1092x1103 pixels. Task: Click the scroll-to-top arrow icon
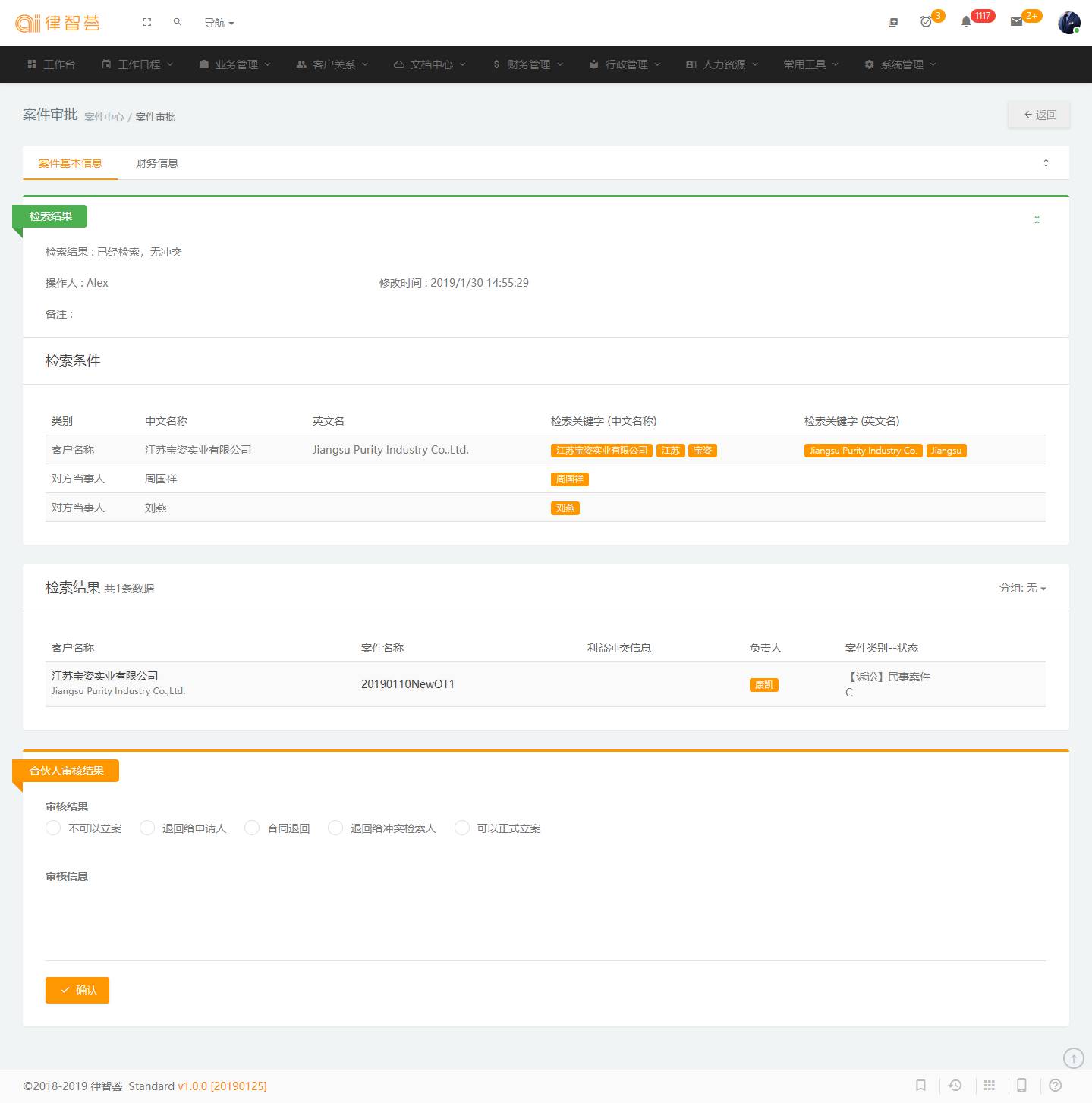[x=1073, y=1057]
